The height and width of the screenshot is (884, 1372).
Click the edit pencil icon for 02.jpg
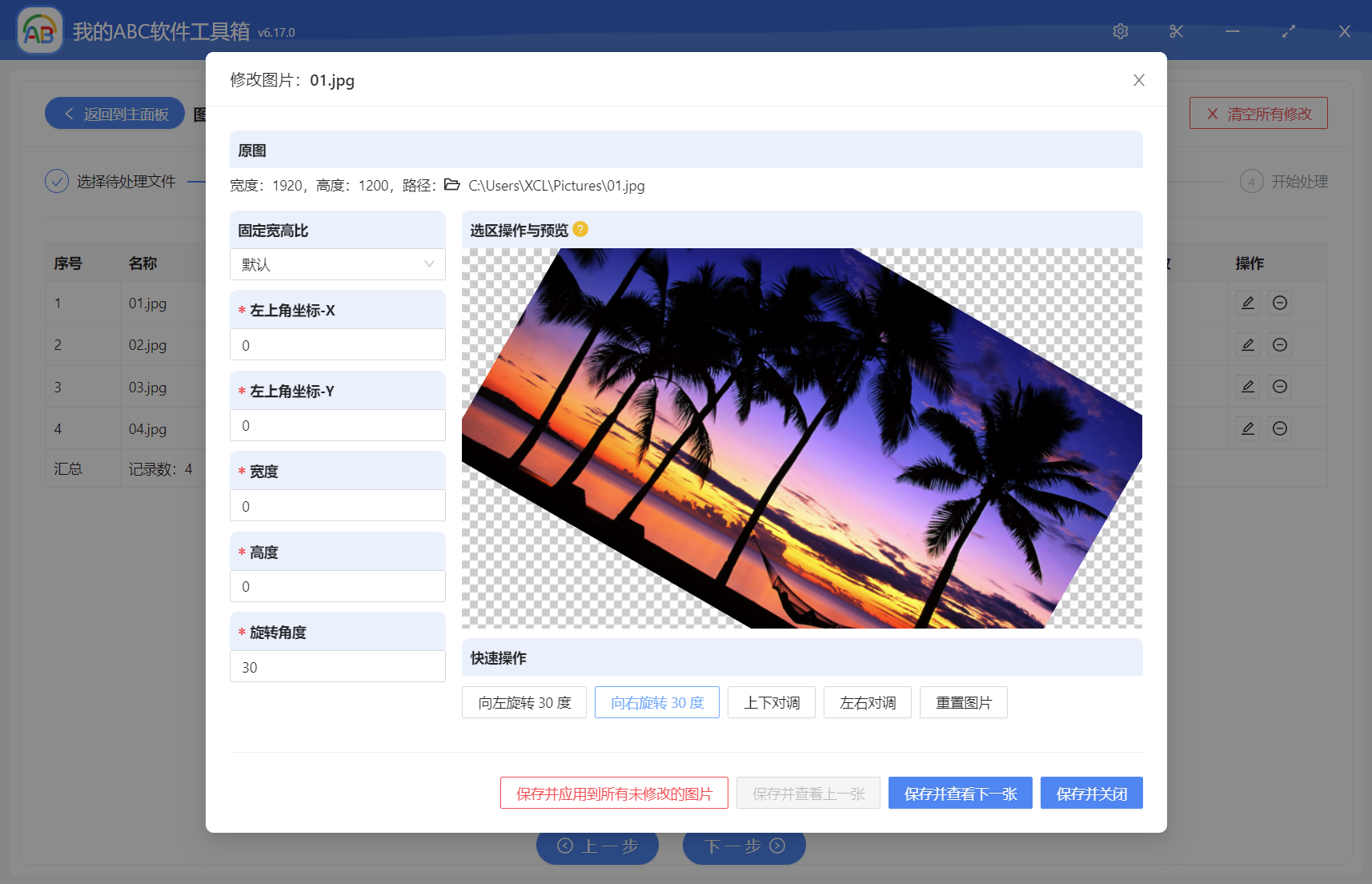pos(1248,344)
